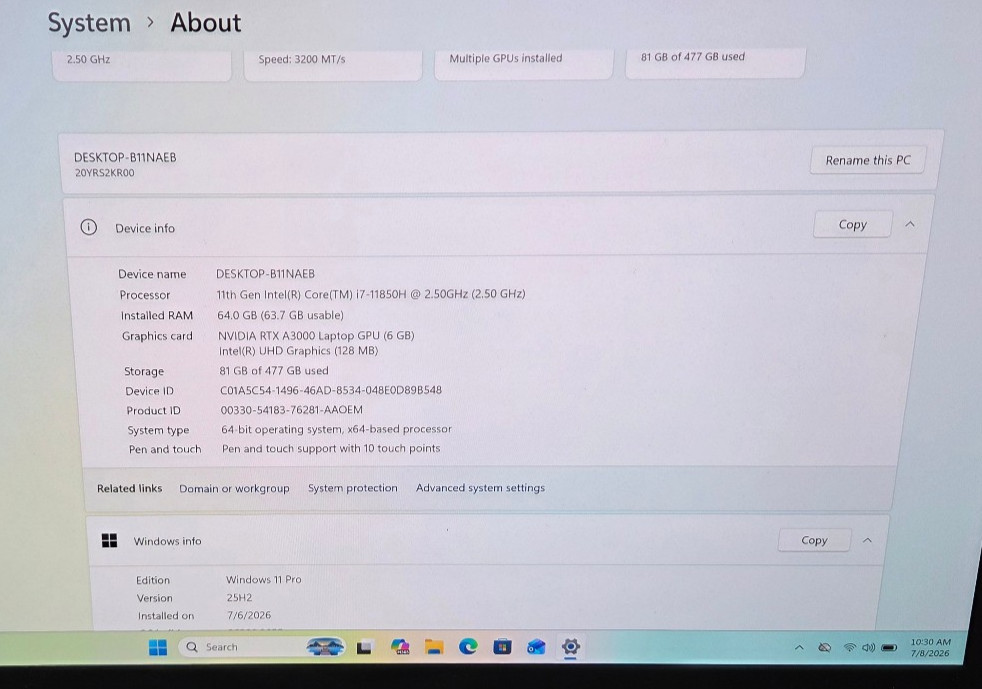982x689 pixels.
Task: Open Task View from taskbar
Action: [x=364, y=647]
